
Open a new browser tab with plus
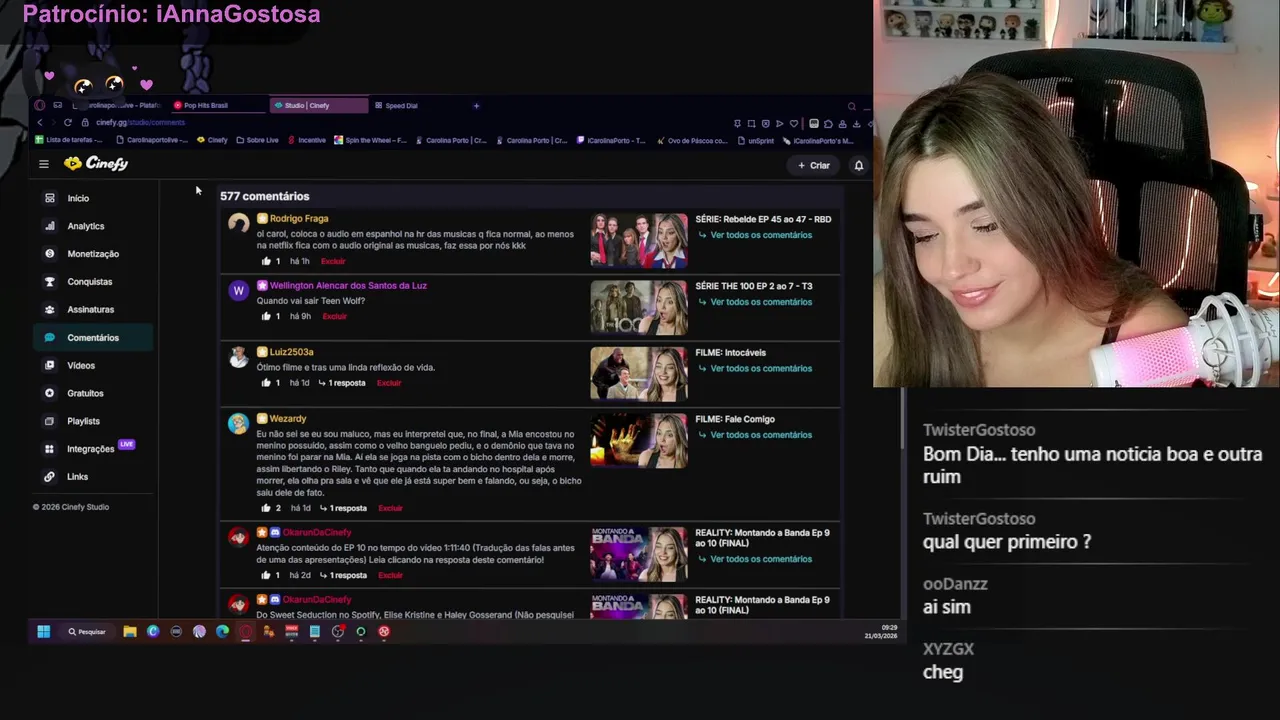click(476, 105)
